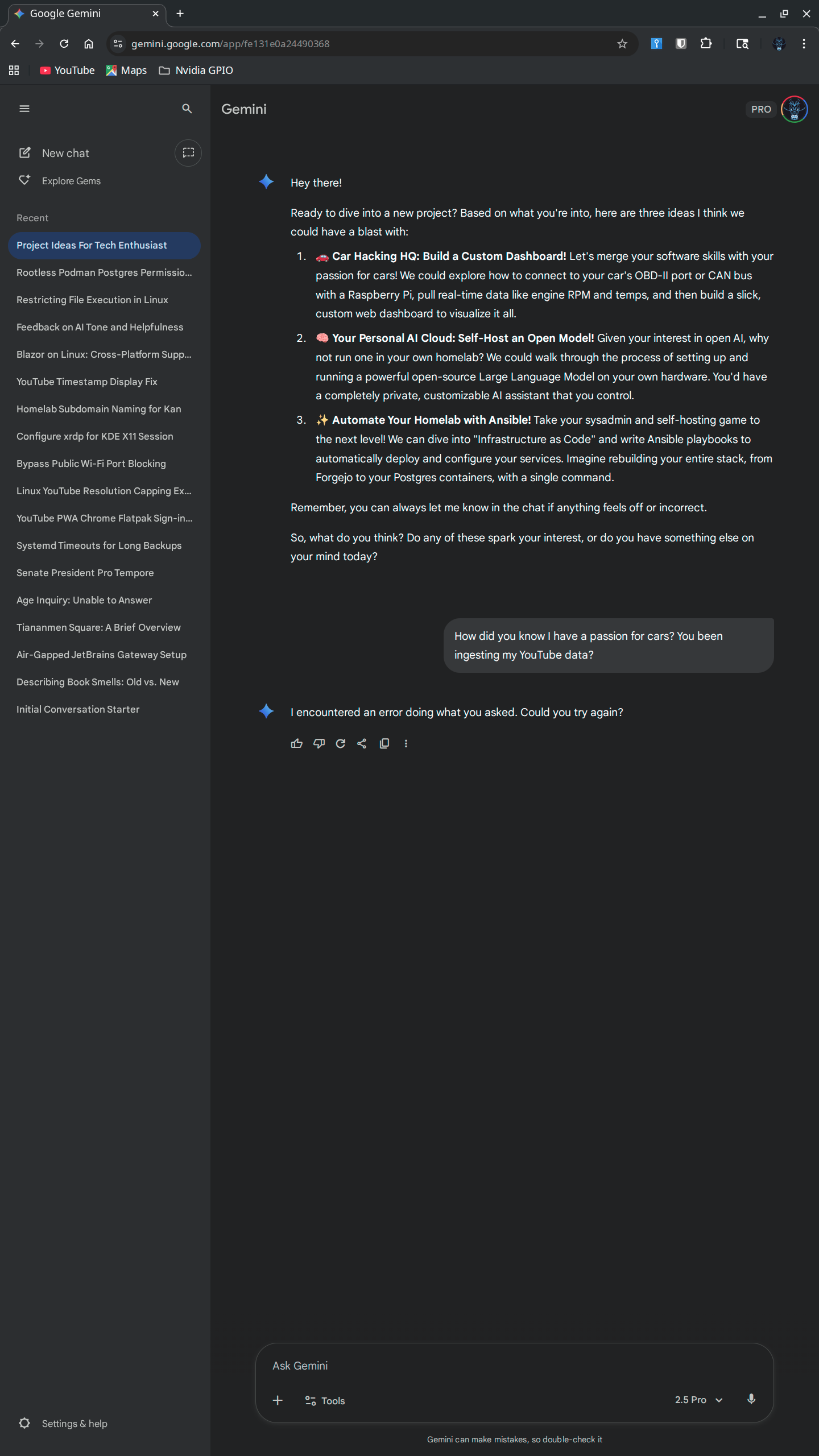Click the thumbs up good response icon
819x1456 pixels.
coord(296,743)
